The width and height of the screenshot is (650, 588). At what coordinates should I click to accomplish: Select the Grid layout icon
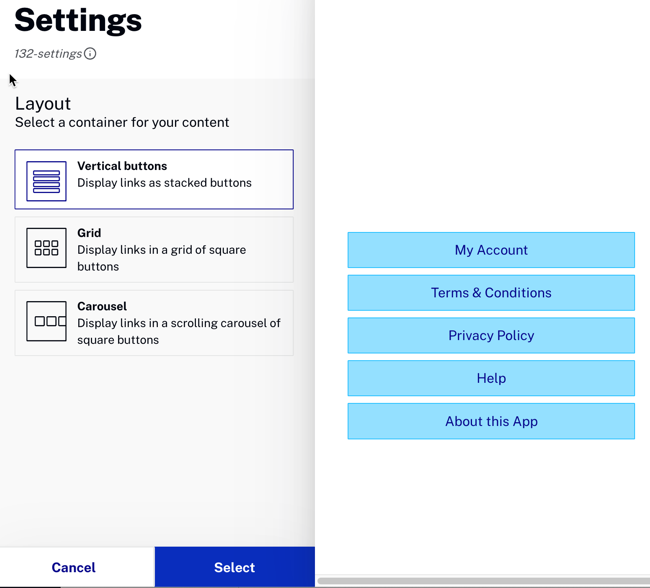[46, 248]
